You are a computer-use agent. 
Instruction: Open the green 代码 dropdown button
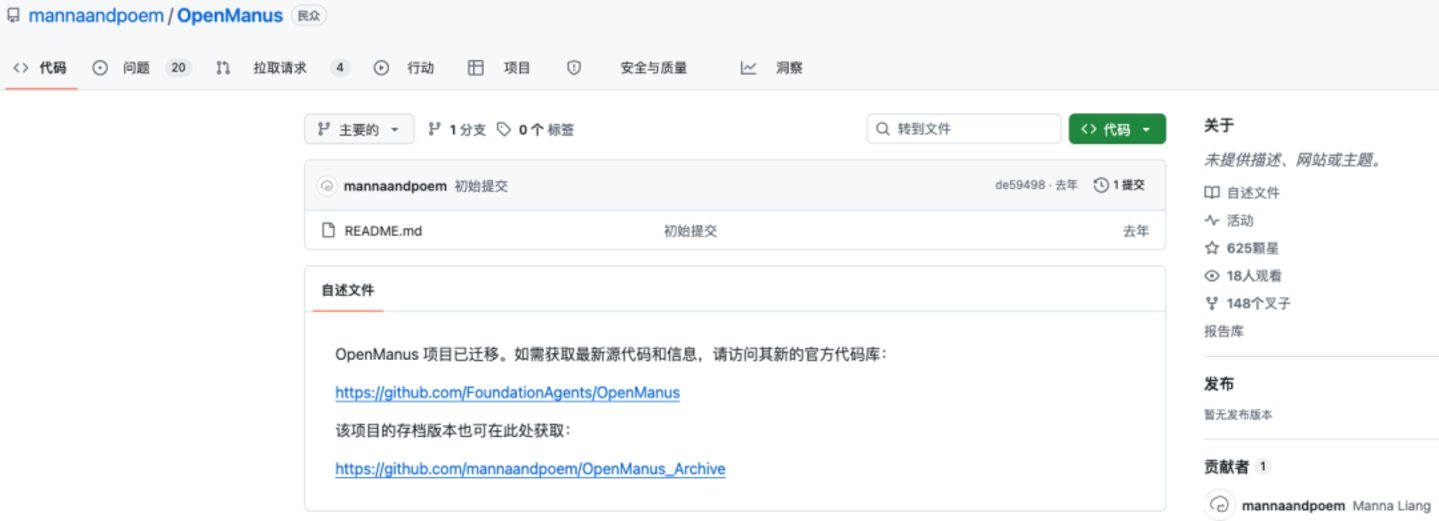1117,129
